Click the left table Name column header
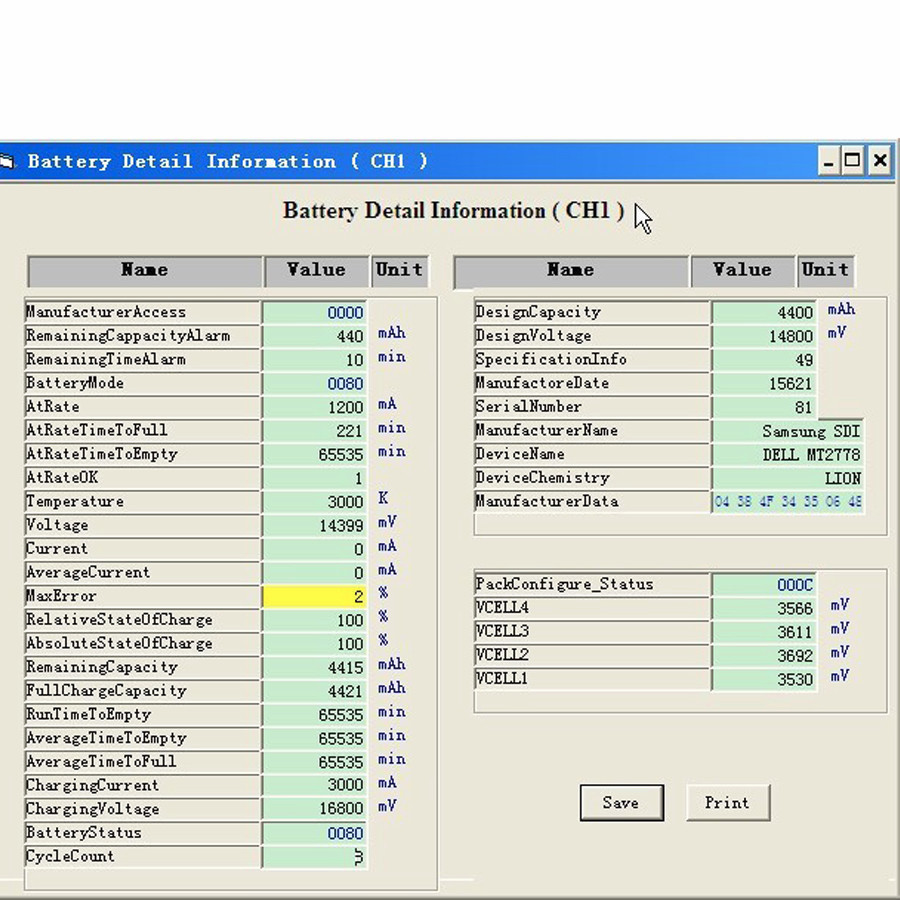The width and height of the screenshot is (900, 900). pos(145,270)
